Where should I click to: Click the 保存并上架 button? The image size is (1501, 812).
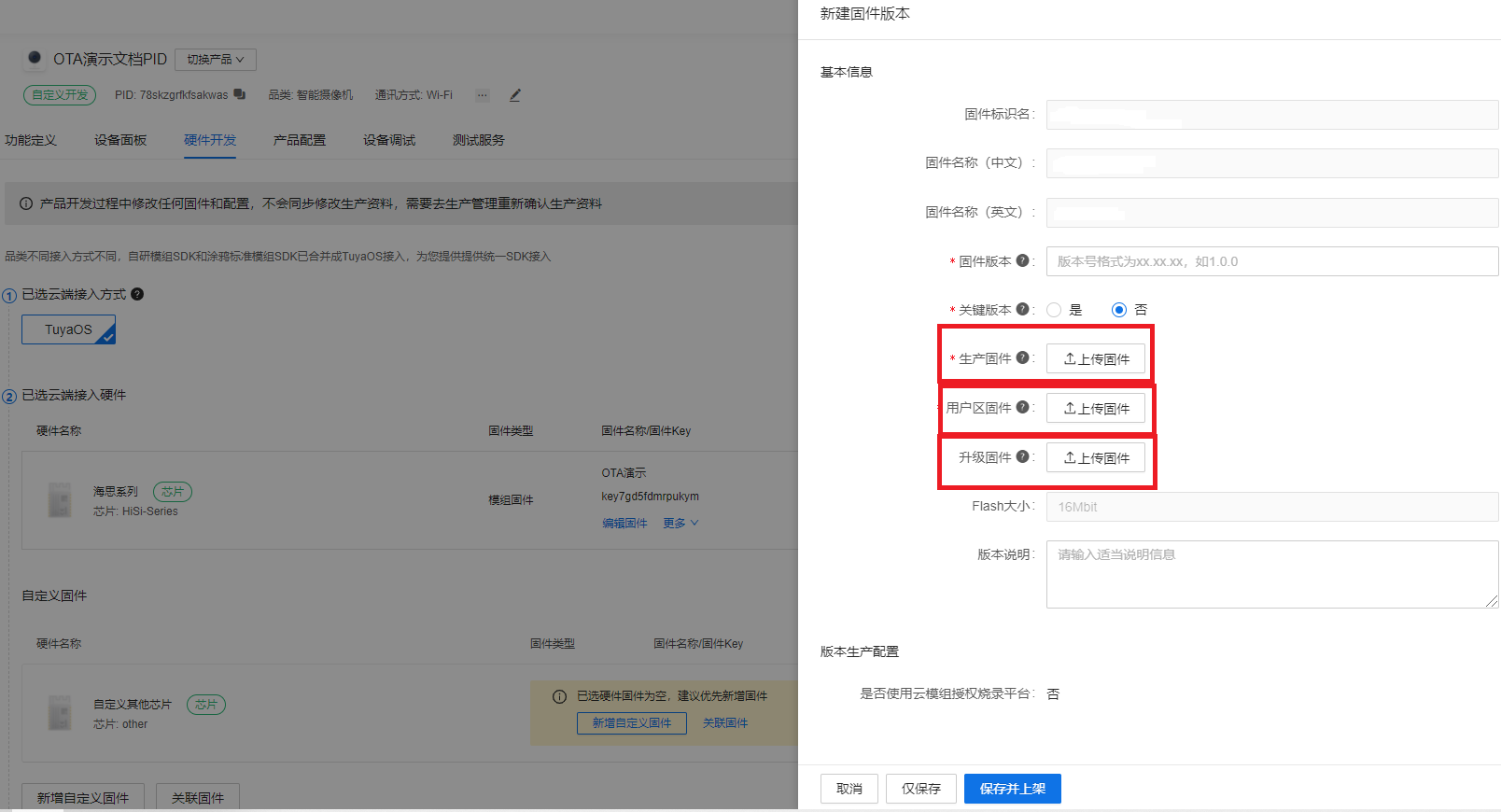[1013, 789]
